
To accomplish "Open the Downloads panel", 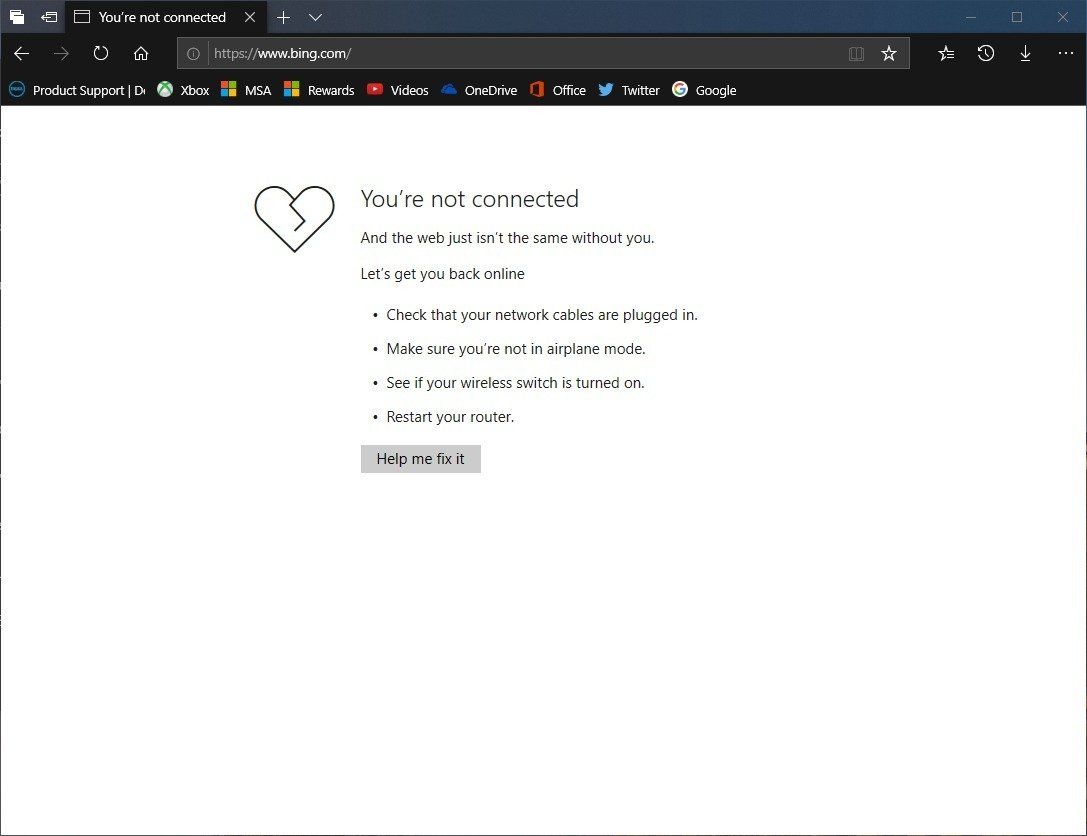I will tap(1025, 53).
